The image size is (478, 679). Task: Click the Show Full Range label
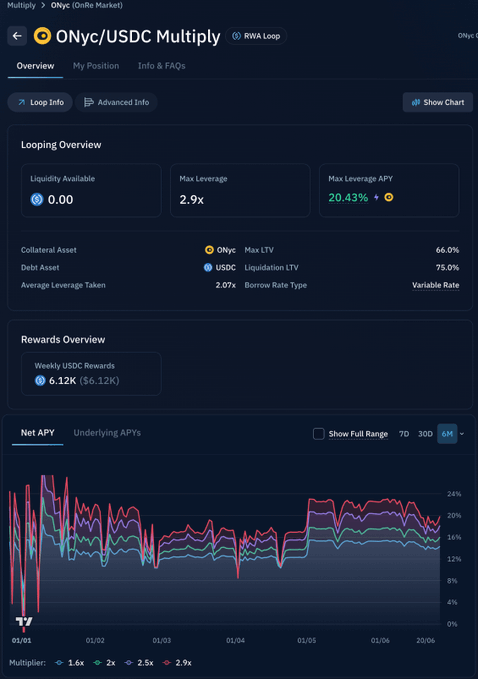pyautogui.click(x=358, y=434)
